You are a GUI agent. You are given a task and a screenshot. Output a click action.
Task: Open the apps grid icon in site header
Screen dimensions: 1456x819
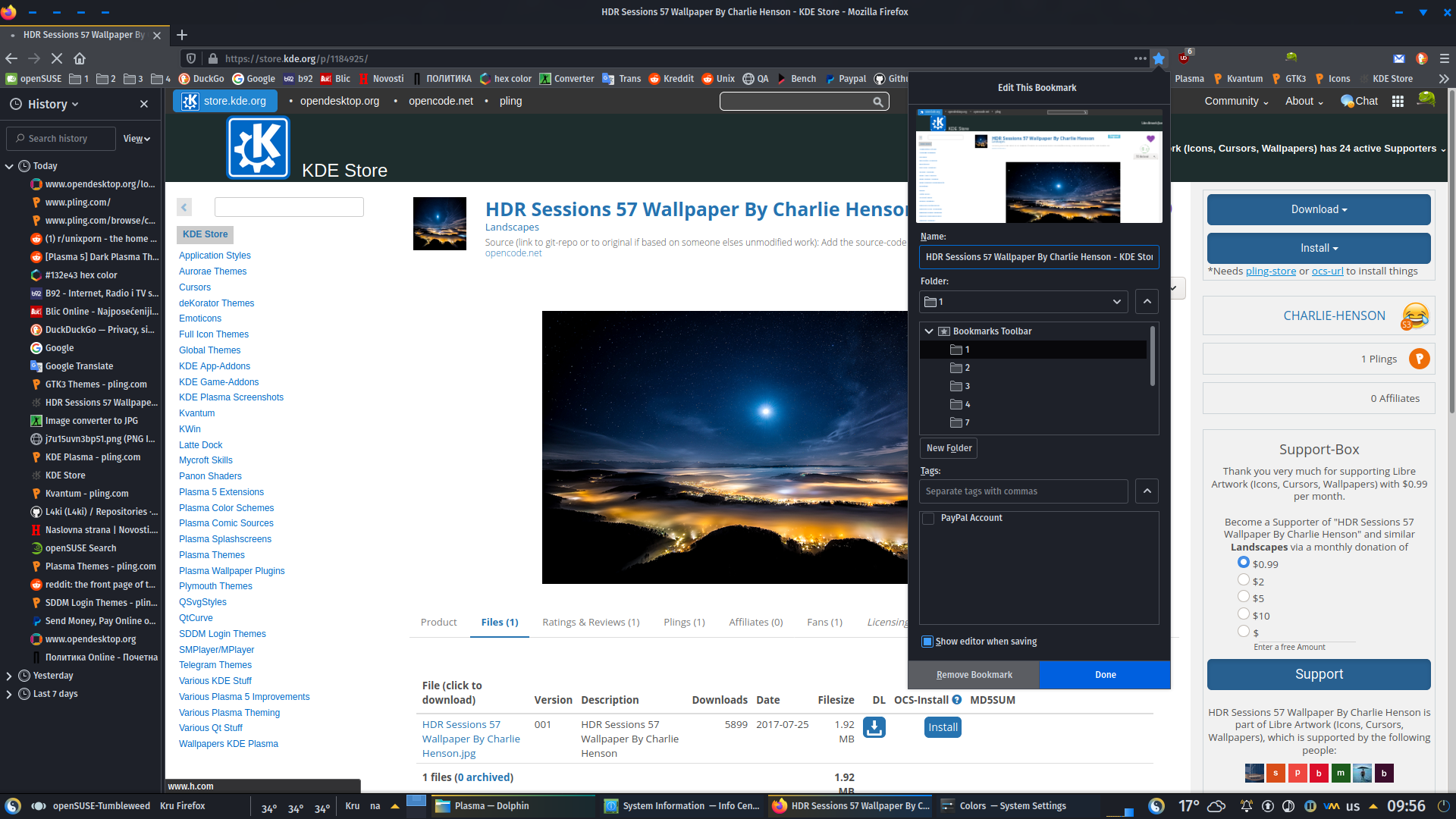1398,102
